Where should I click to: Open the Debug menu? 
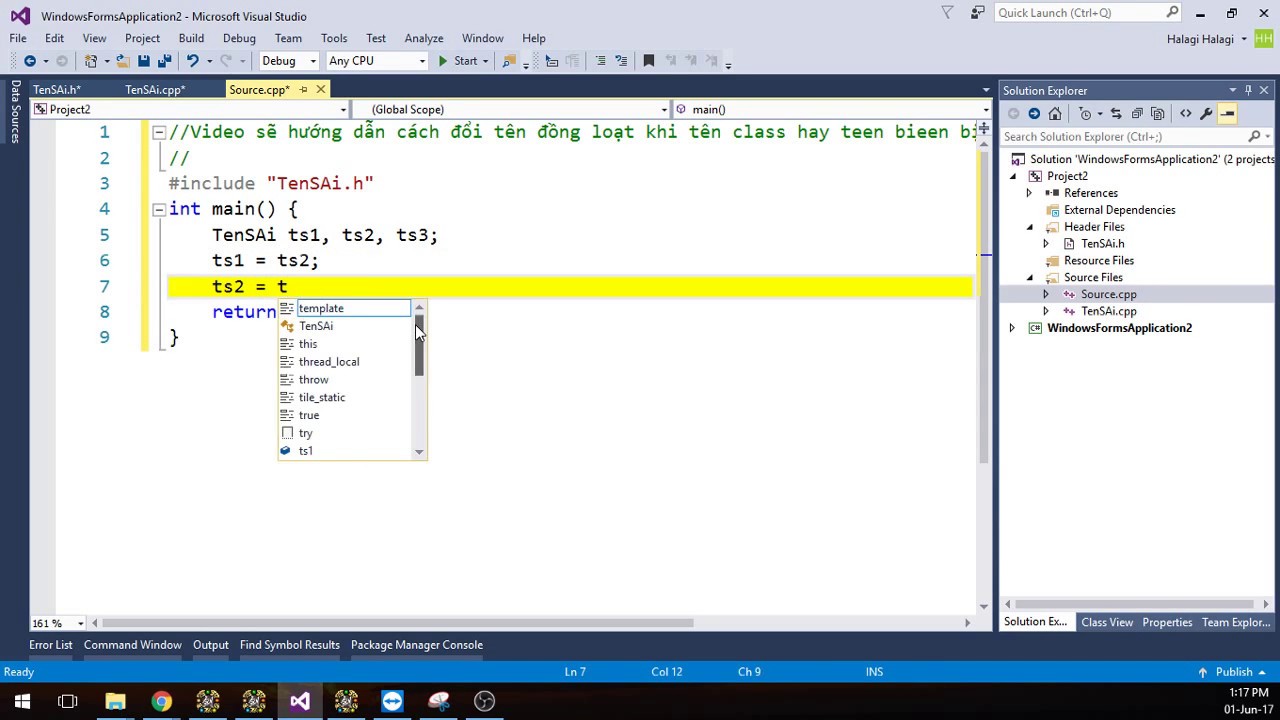239,38
